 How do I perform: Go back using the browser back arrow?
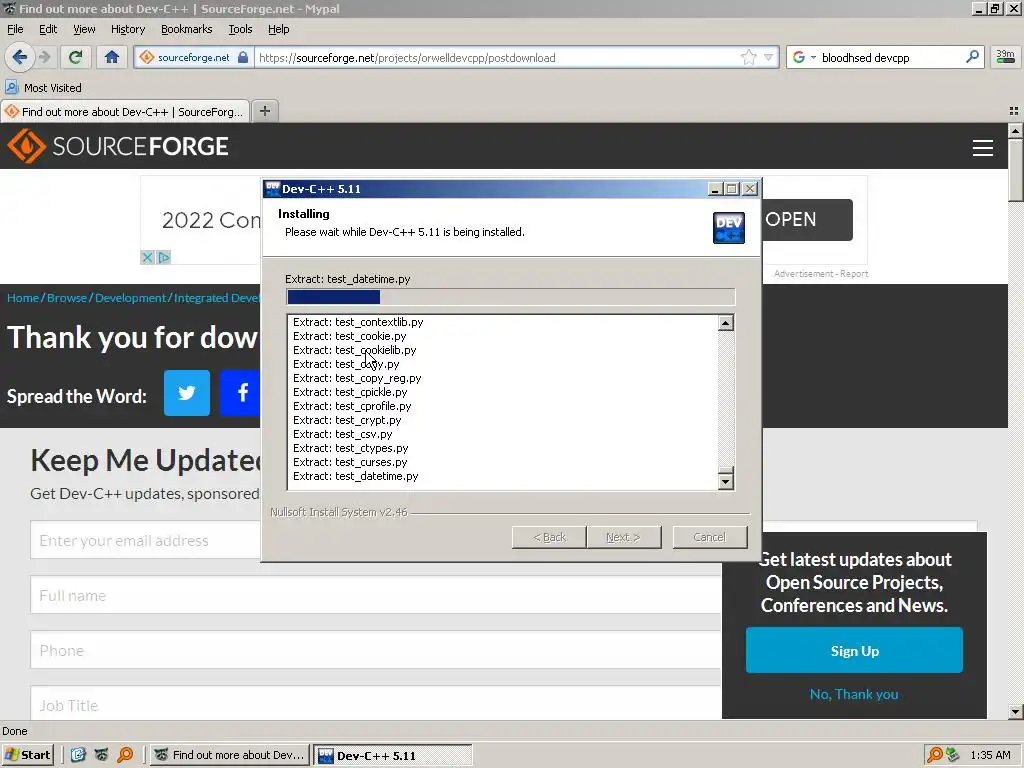click(x=20, y=57)
